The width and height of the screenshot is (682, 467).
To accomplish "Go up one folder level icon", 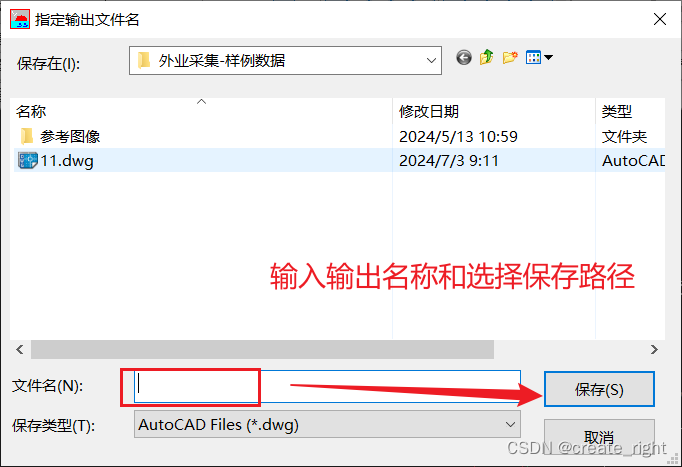I will click(486, 57).
